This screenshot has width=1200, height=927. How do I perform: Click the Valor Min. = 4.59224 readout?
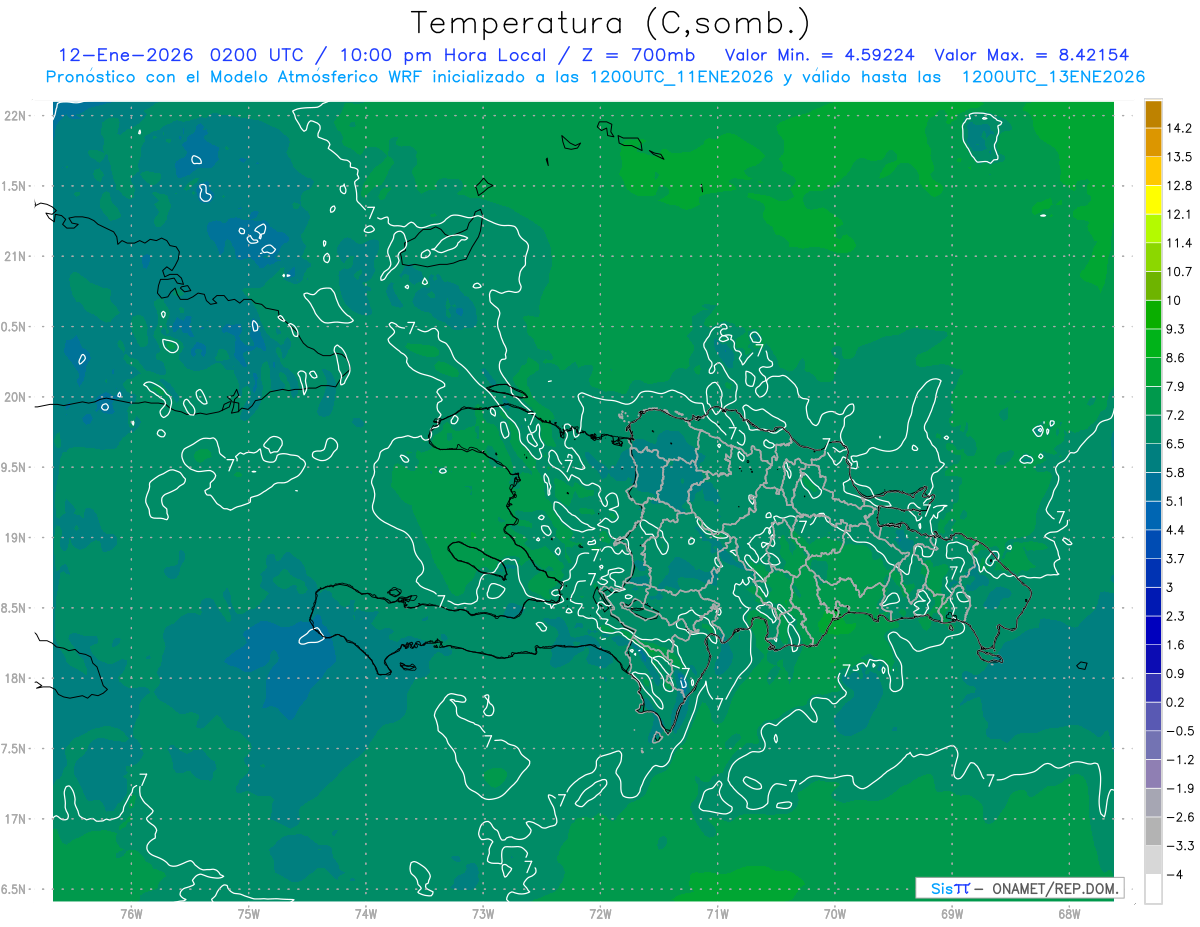tap(820, 54)
